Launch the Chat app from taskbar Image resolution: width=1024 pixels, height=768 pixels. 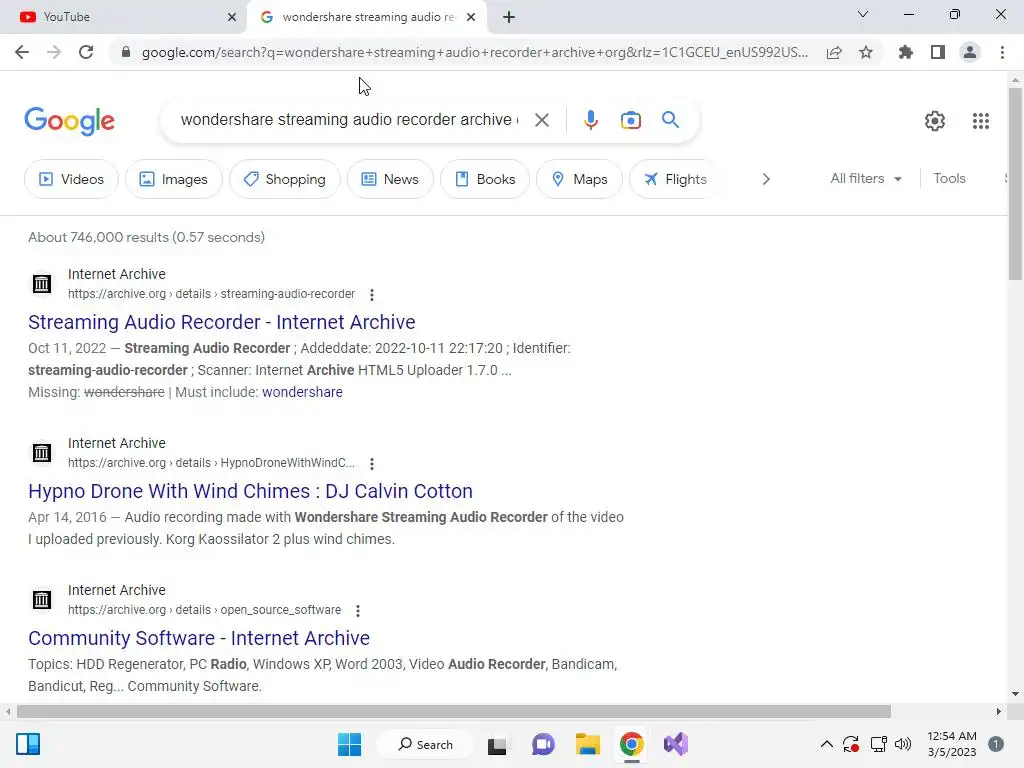pyautogui.click(x=543, y=744)
